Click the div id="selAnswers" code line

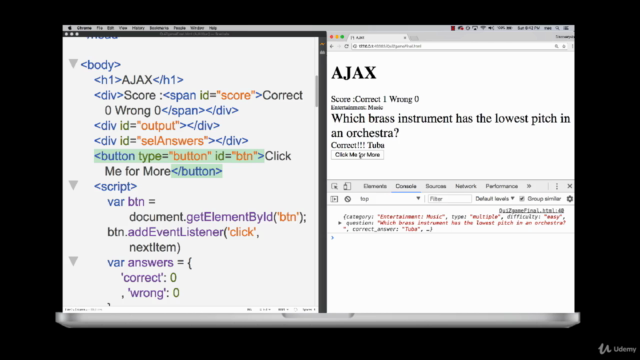point(171,141)
